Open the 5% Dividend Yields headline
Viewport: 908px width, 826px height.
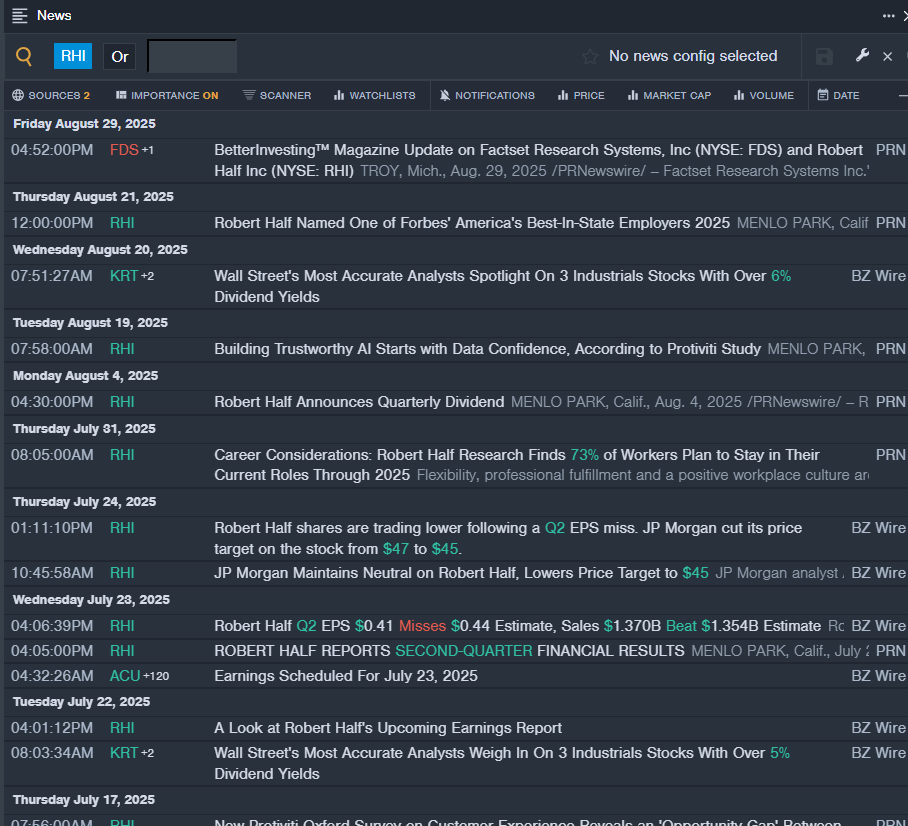[x=502, y=763]
